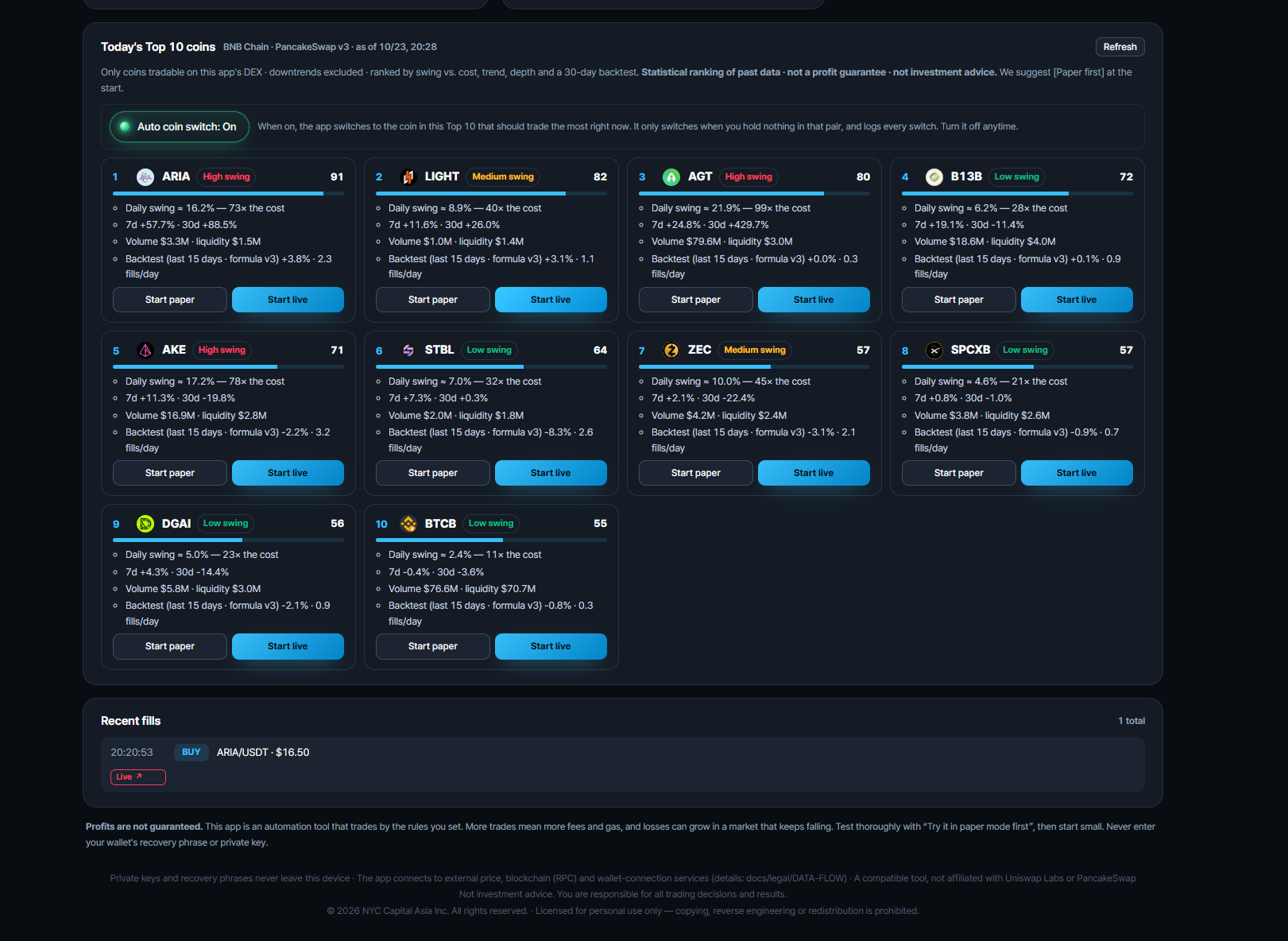1288x941 pixels.
Task: Open the Live link on ARIA/USDT fill
Action: click(x=137, y=777)
